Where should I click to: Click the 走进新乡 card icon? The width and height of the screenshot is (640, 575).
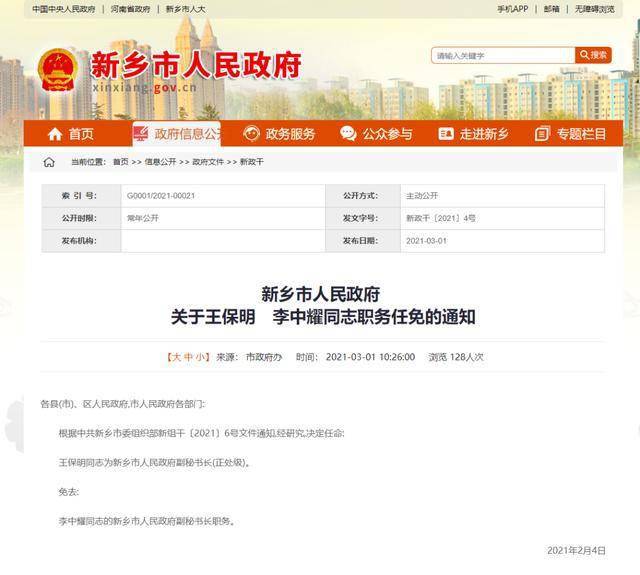445,134
